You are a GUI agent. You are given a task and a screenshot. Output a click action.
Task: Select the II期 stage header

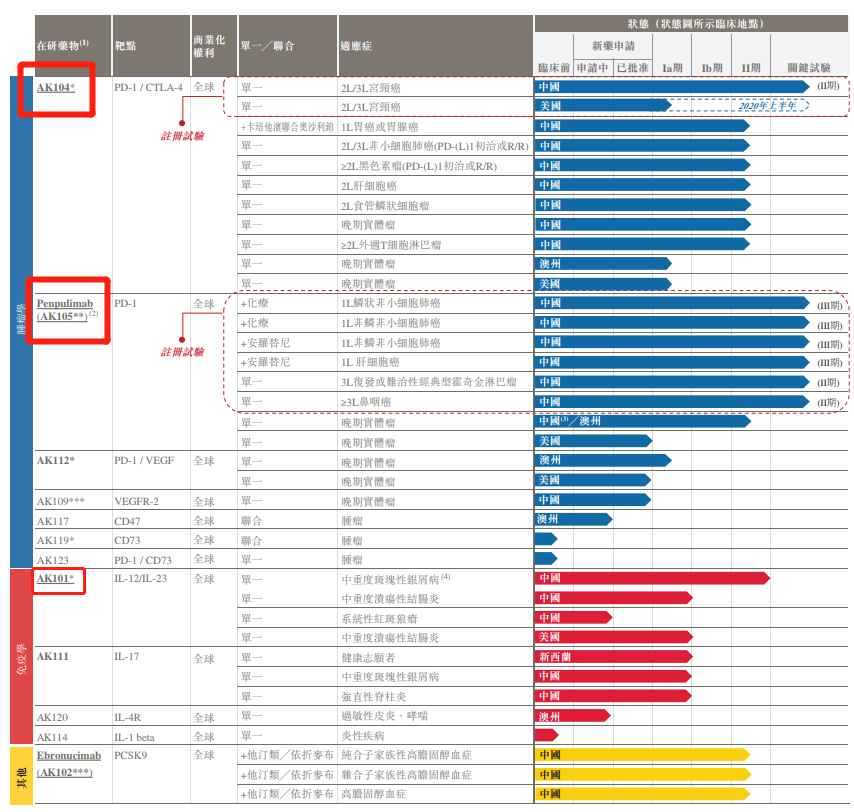pyautogui.click(x=751, y=68)
